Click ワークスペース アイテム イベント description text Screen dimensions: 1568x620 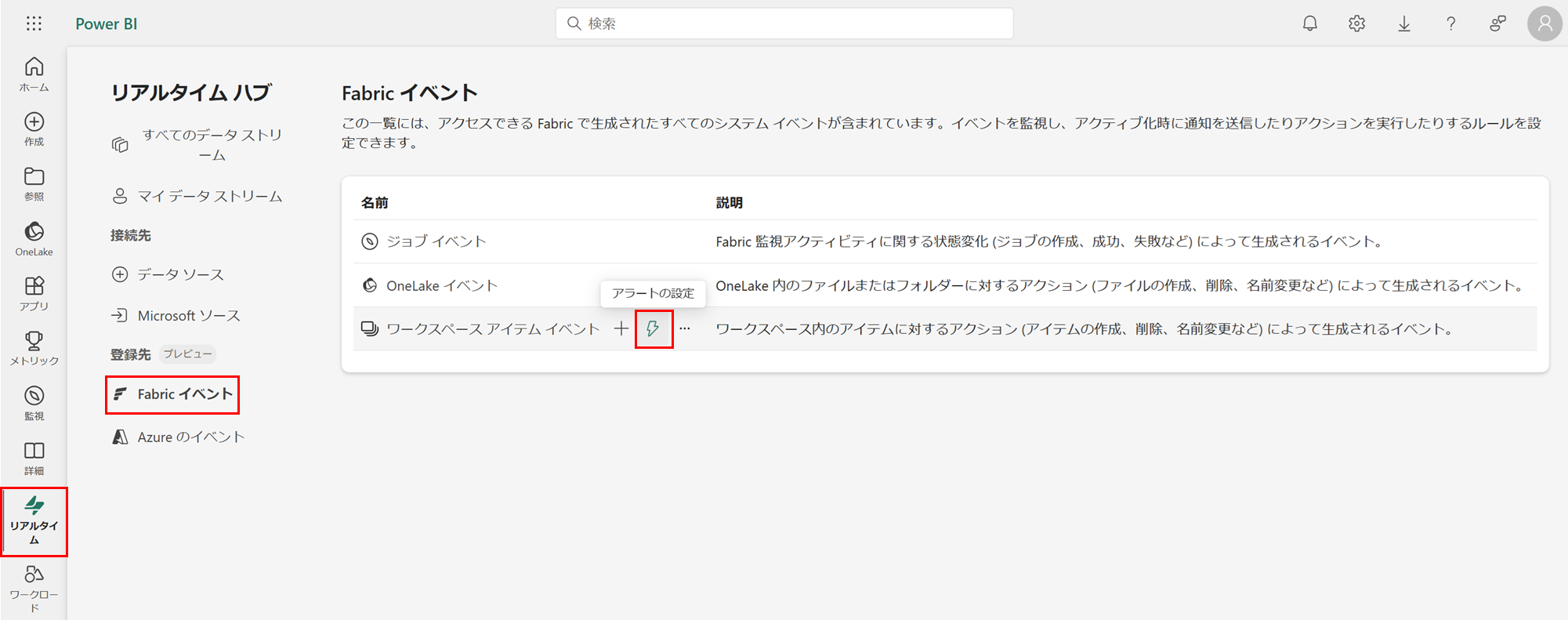1087,329
